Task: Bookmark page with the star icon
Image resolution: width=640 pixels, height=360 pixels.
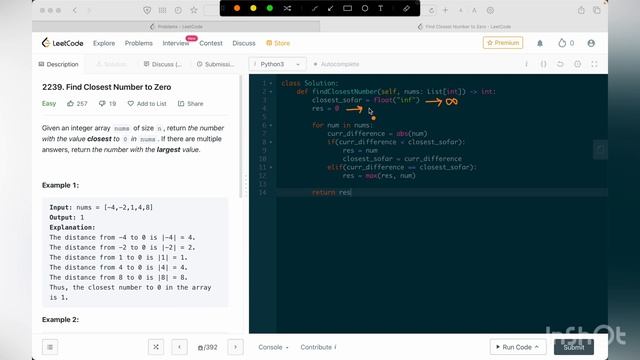Action: [194, 10]
